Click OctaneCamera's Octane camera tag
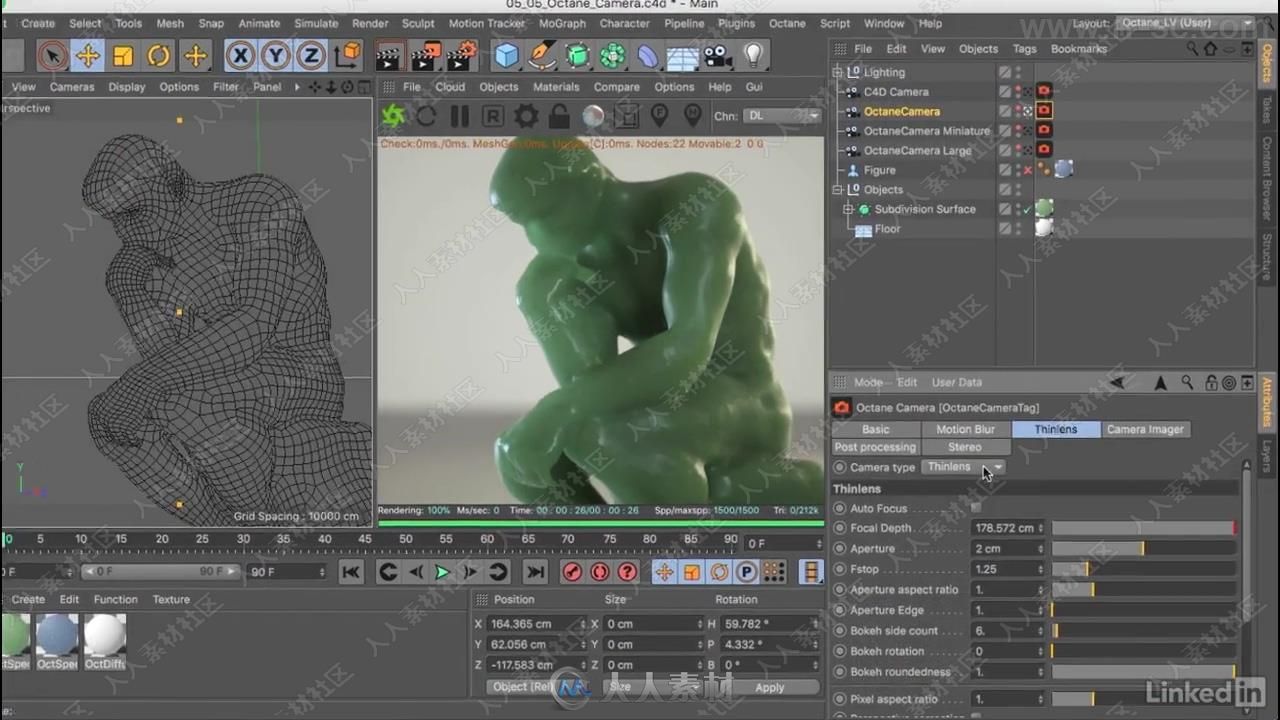The image size is (1280, 720). coord(1044,111)
